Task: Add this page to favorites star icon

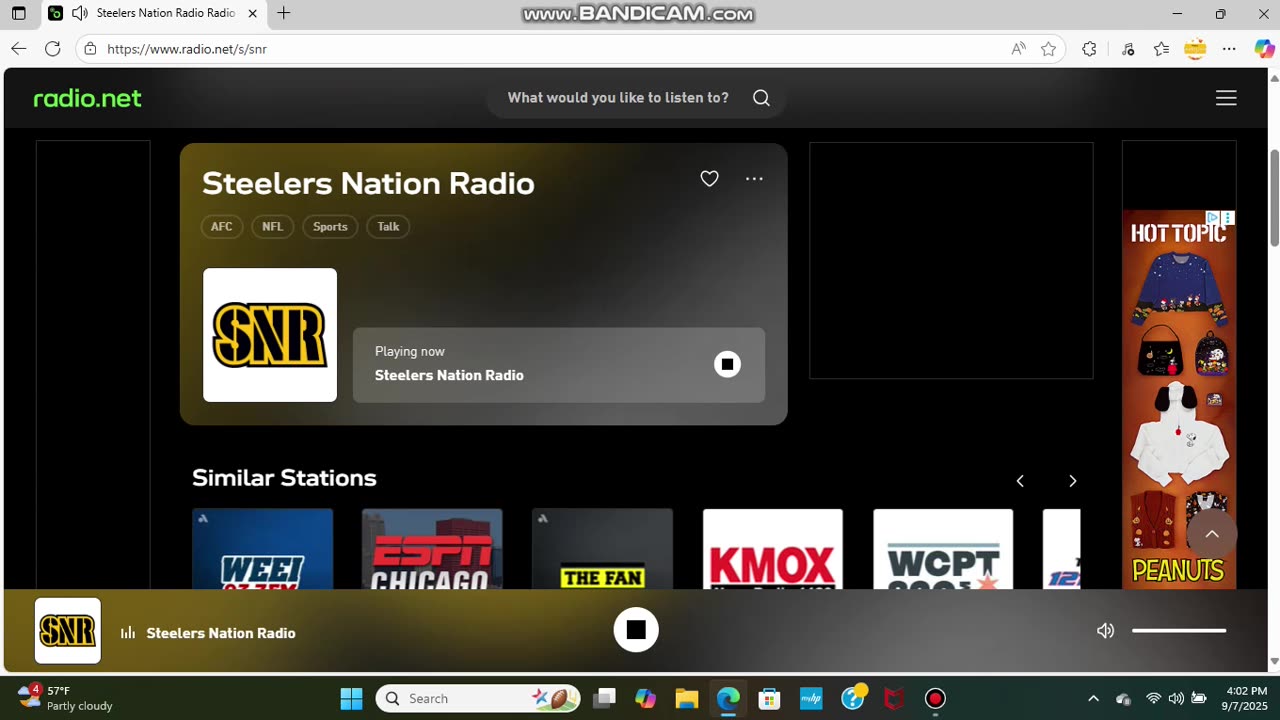Action: point(1048,49)
